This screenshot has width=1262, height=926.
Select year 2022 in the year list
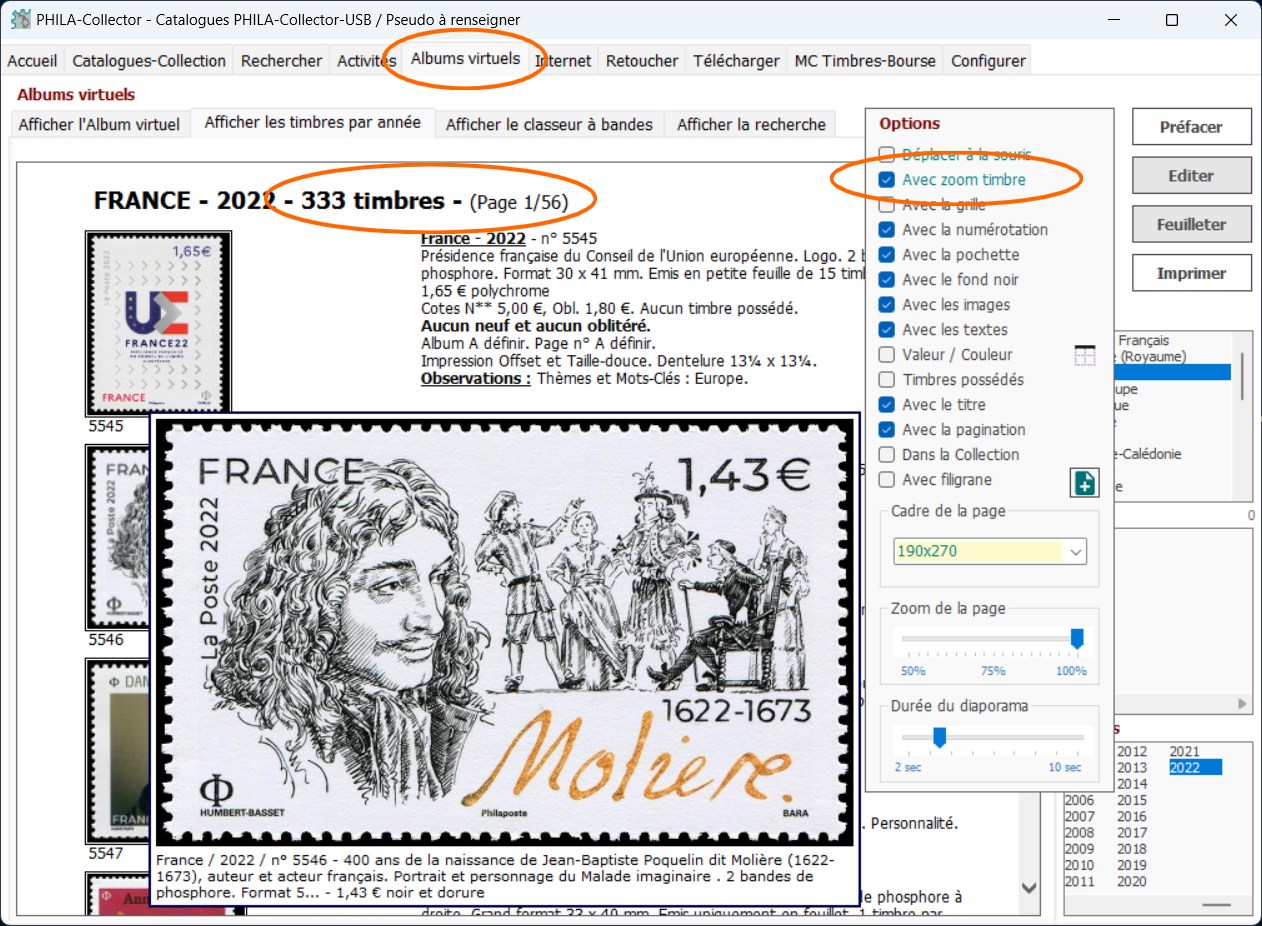(1195, 767)
